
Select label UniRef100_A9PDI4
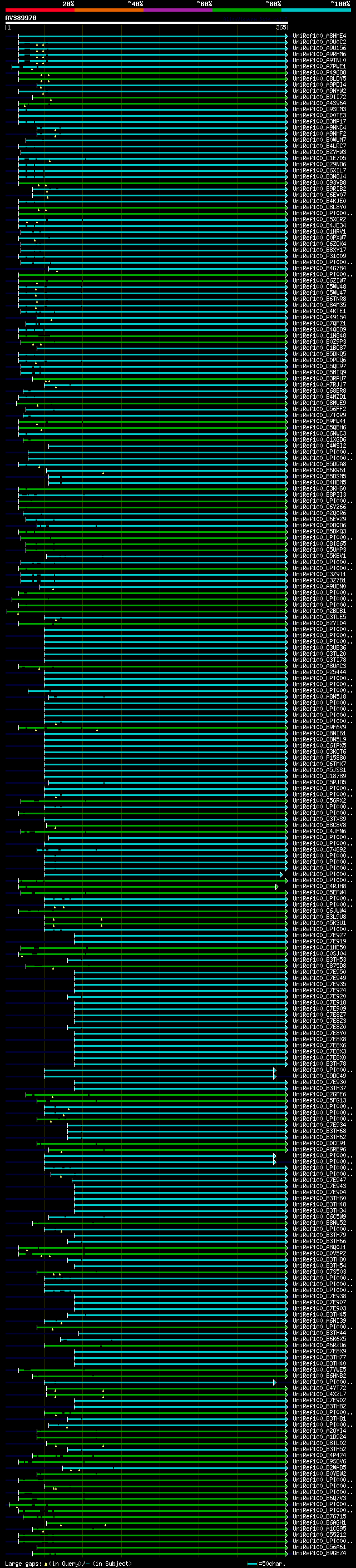tap(319, 85)
